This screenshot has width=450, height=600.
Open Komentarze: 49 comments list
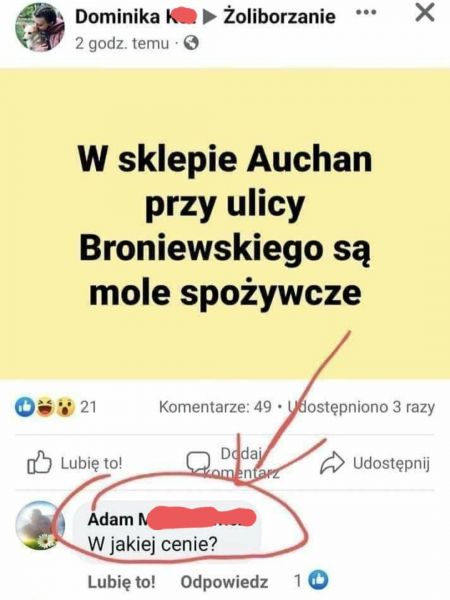tap(215, 407)
